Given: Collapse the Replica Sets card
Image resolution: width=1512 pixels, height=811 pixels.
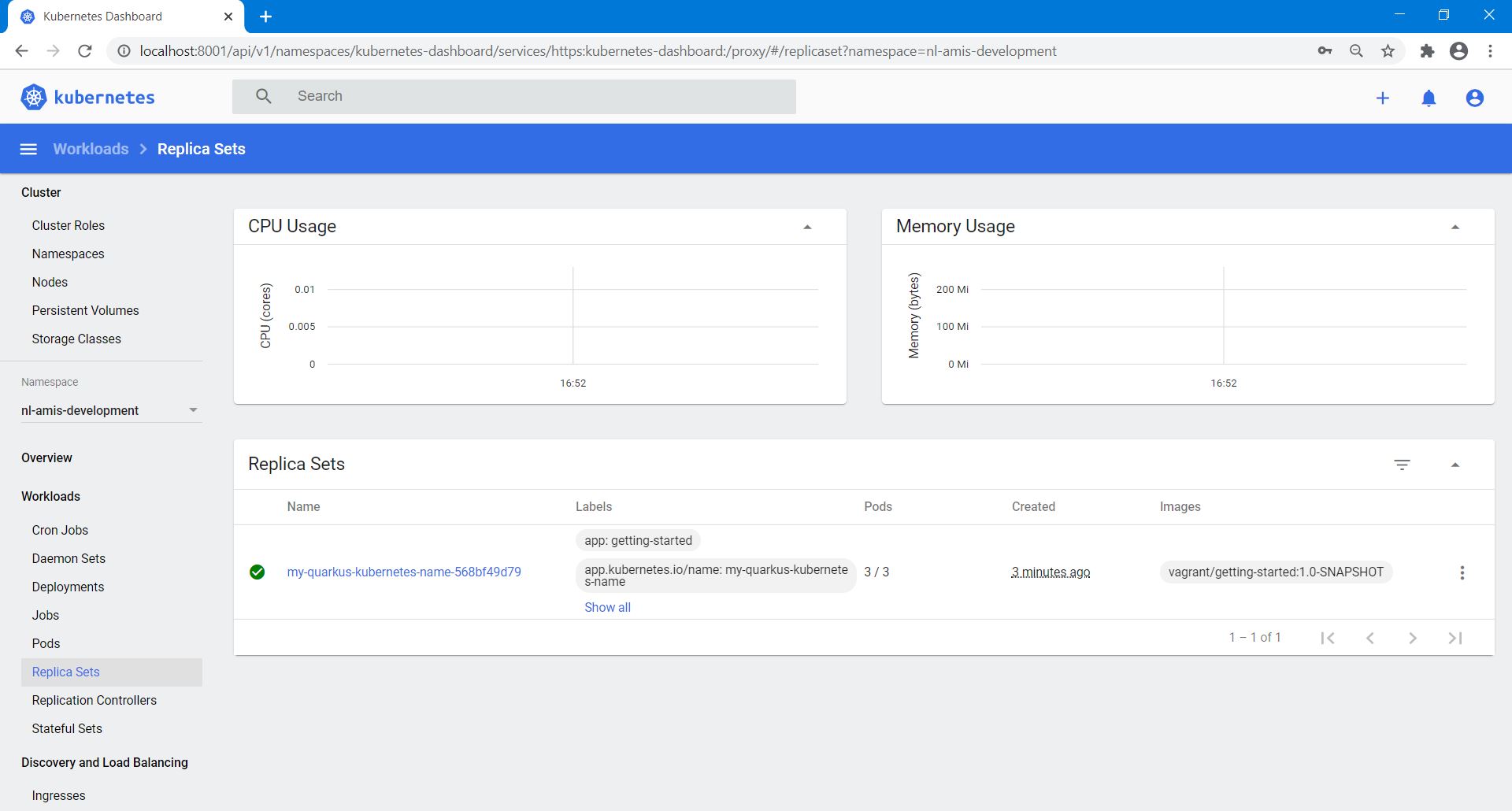Looking at the screenshot, I should point(1455,465).
